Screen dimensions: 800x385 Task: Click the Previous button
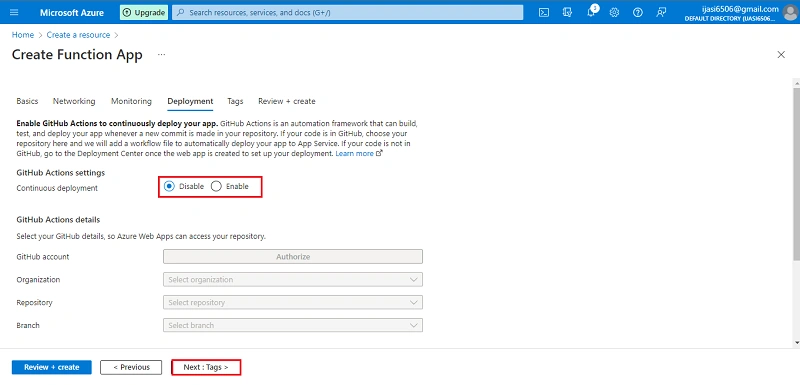pyautogui.click(x=131, y=367)
